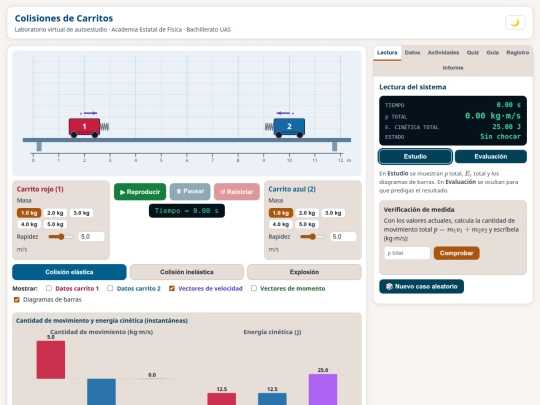Image resolution: width=540 pixels, height=405 pixels.
Task: Click red cart Rapidez slider
Action: click(x=61, y=237)
